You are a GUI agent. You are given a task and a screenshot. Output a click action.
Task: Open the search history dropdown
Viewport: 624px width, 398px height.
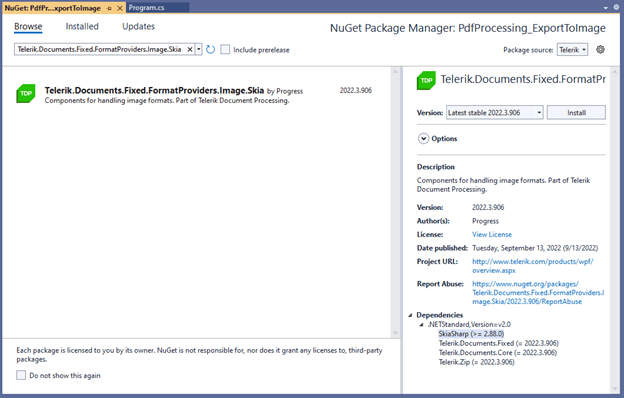tap(199, 49)
